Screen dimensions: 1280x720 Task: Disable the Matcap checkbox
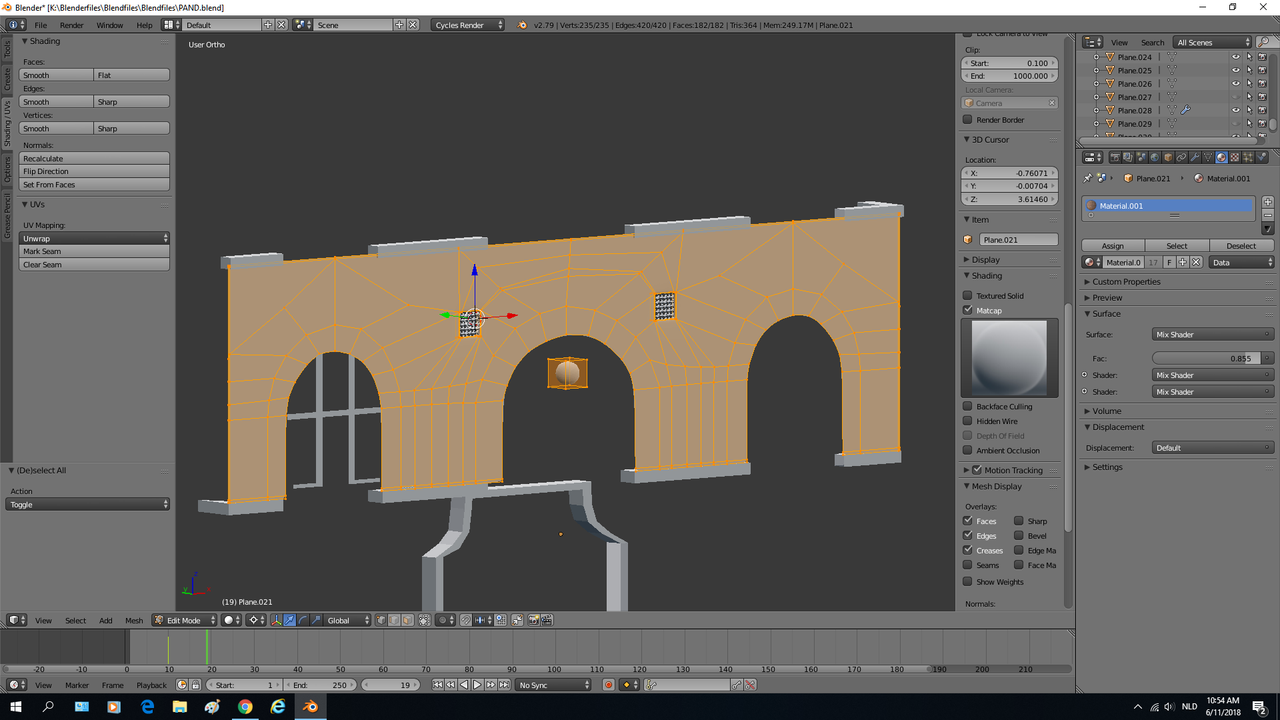click(x=967, y=310)
